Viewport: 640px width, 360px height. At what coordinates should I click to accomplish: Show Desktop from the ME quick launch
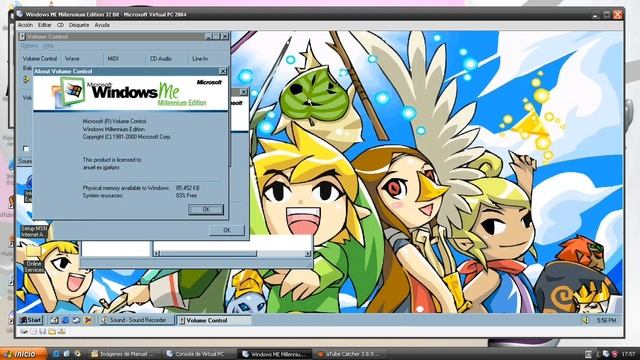coord(54,320)
